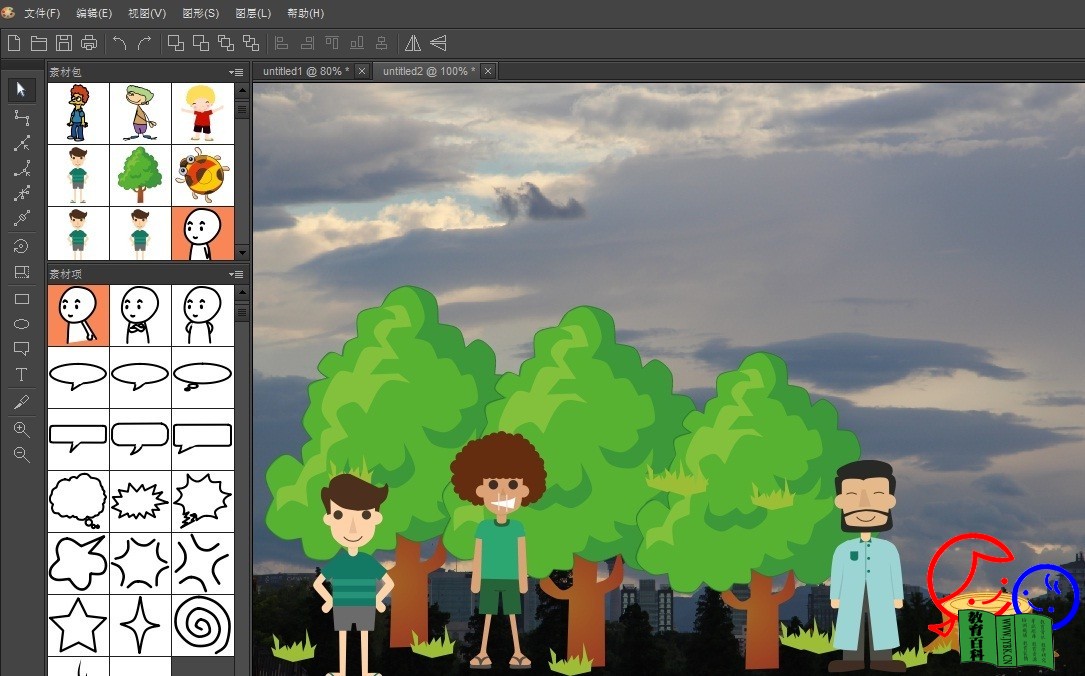Image resolution: width=1085 pixels, height=676 pixels.
Task: Select the striped-shirt boy on canvas
Action: click(354, 574)
